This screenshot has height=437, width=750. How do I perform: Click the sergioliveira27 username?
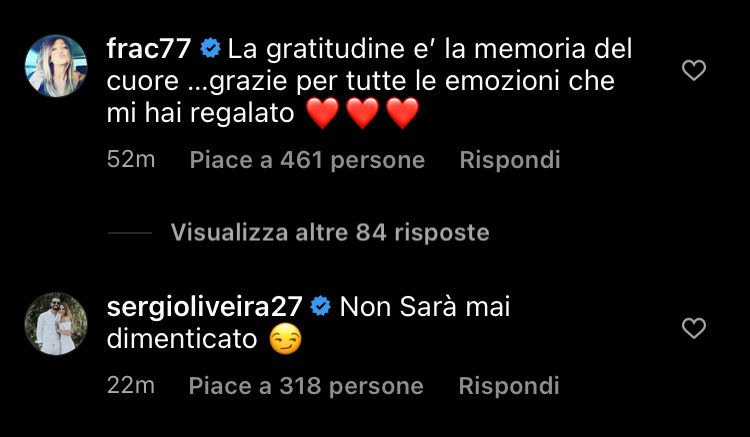click(204, 307)
